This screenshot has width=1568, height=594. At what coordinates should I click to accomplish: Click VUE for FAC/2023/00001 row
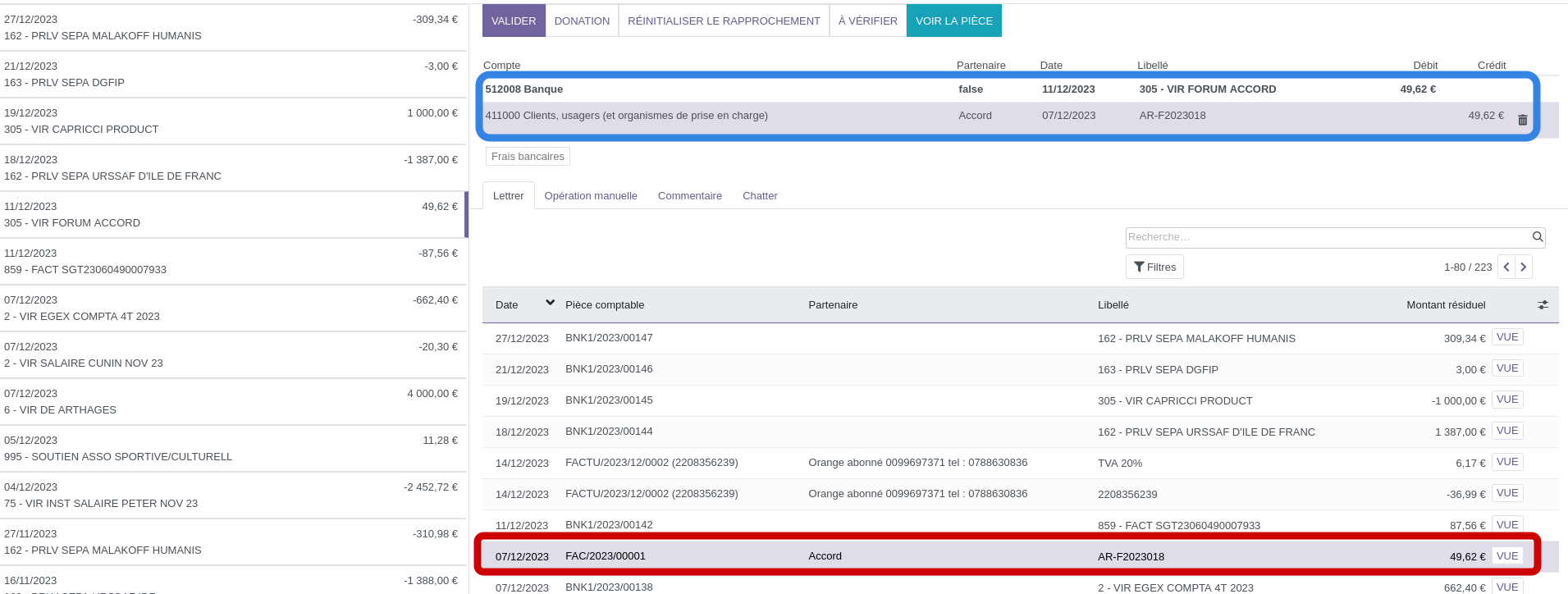[x=1506, y=555]
